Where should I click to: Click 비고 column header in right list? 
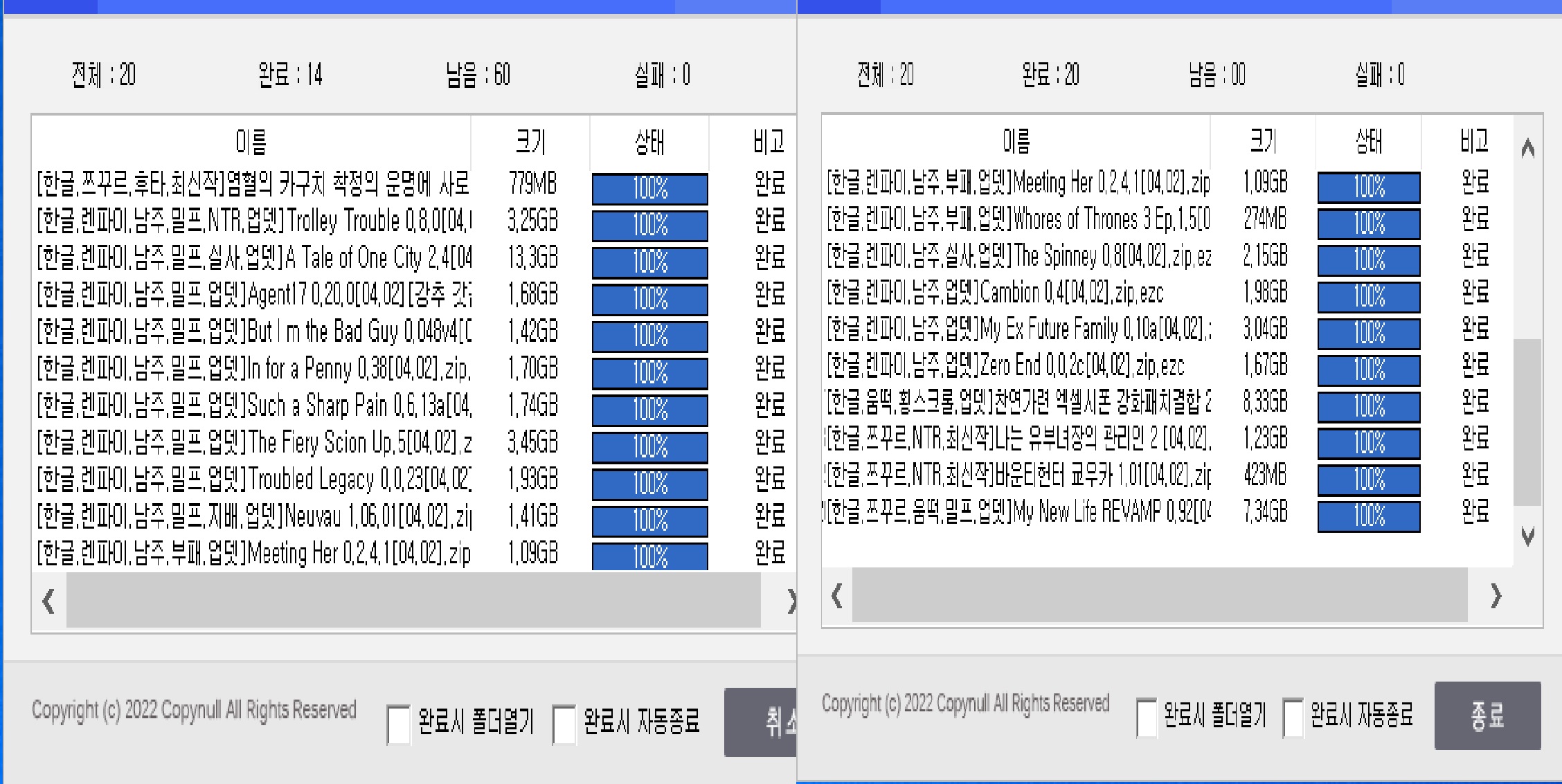pyautogui.click(x=1473, y=141)
